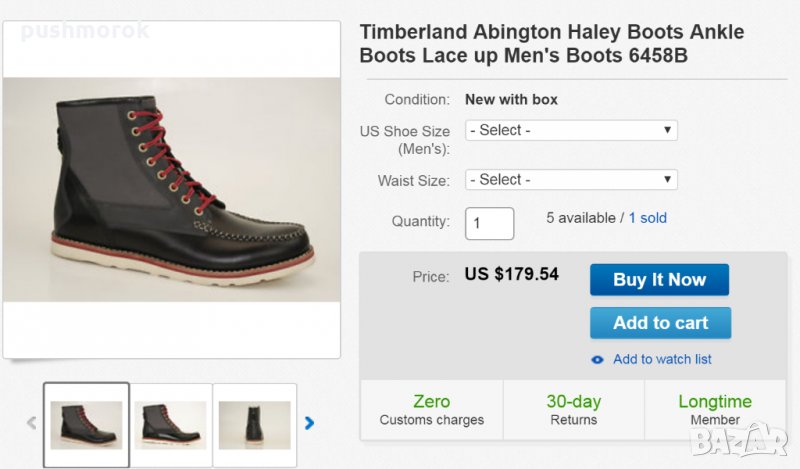
Task: Select the Zero Customs charges tab
Action: tap(431, 410)
